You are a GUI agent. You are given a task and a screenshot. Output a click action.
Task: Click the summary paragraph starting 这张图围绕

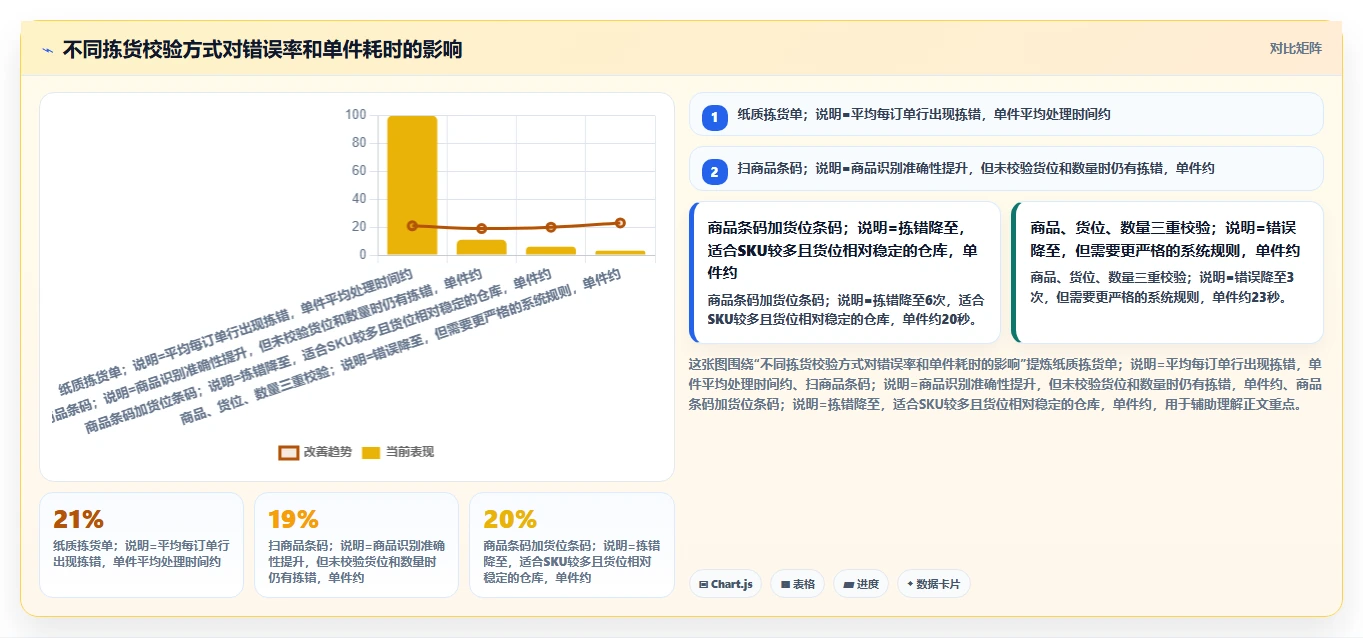1006,384
